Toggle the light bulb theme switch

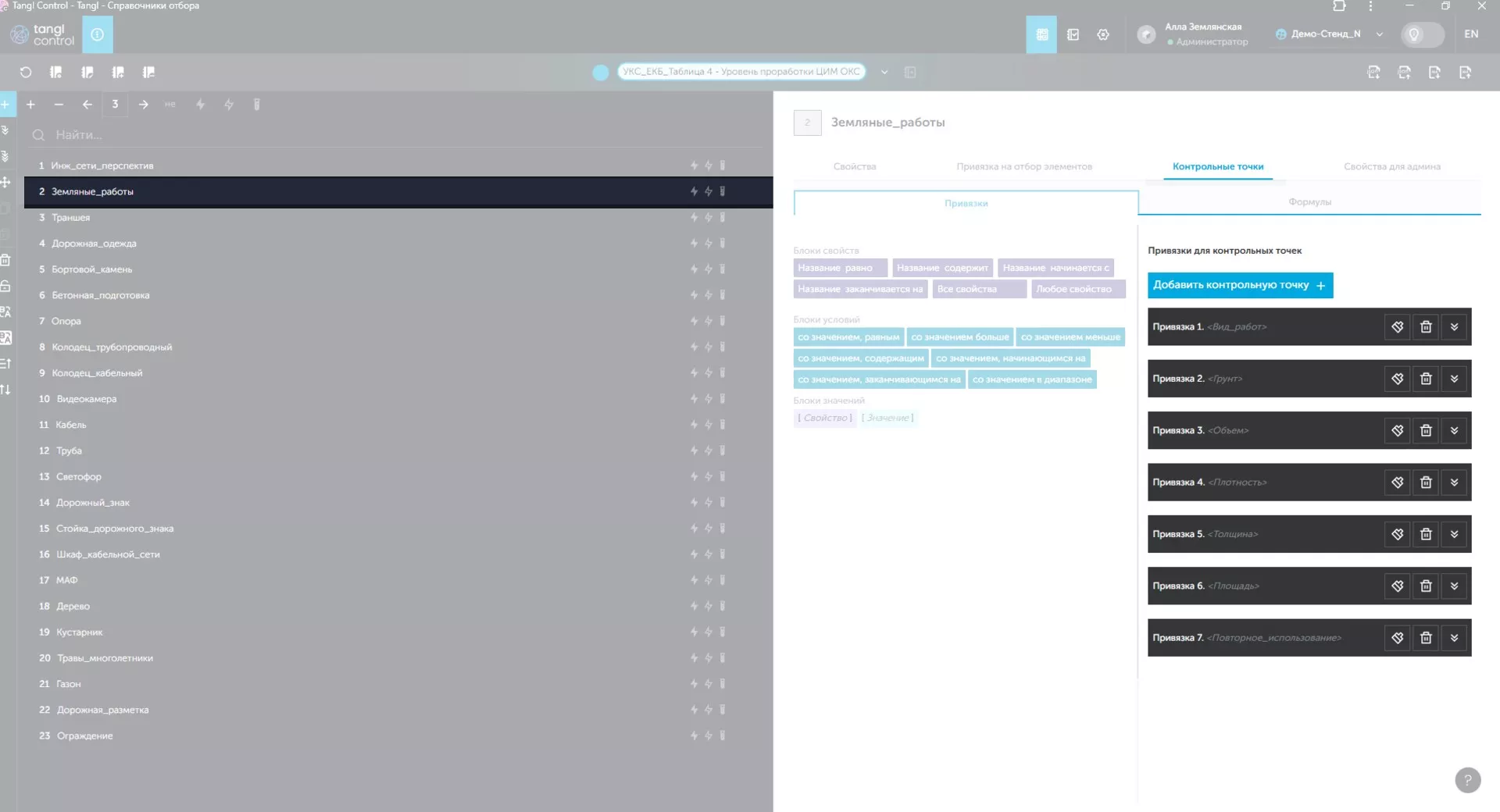[x=1422, y=35]
